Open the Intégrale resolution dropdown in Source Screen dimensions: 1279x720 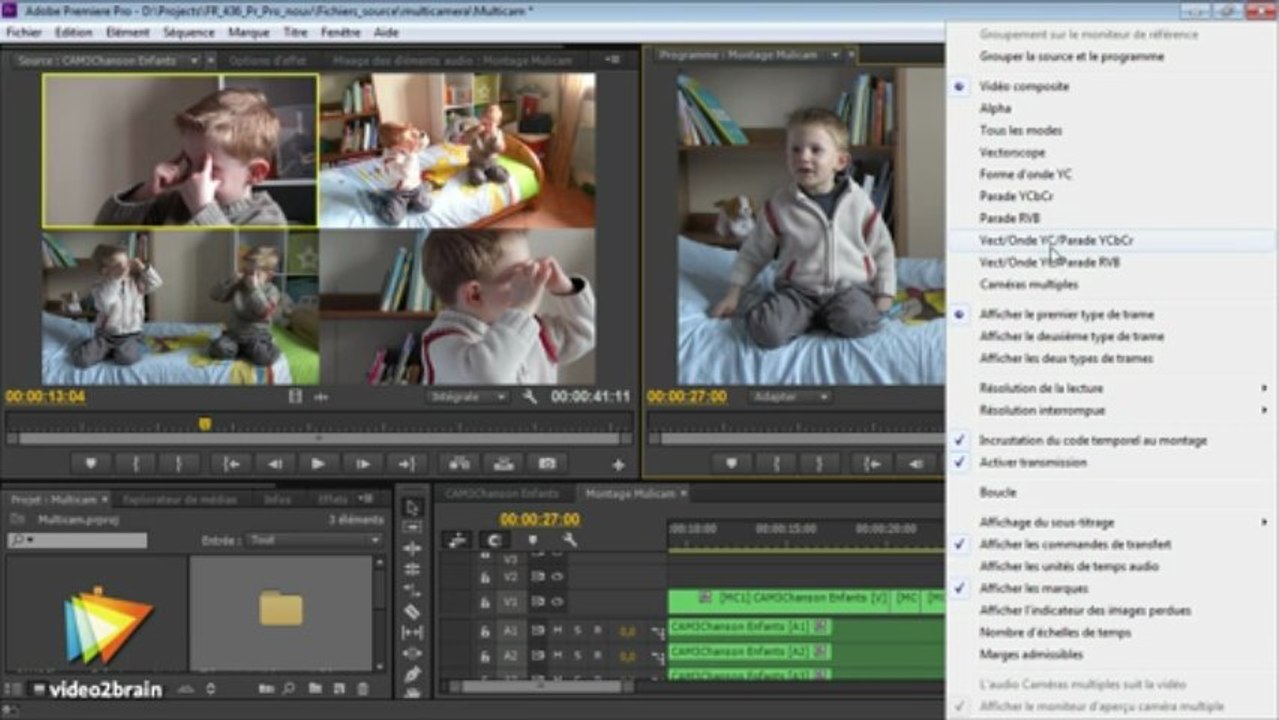pyautogui.click(x=467, y=397)
